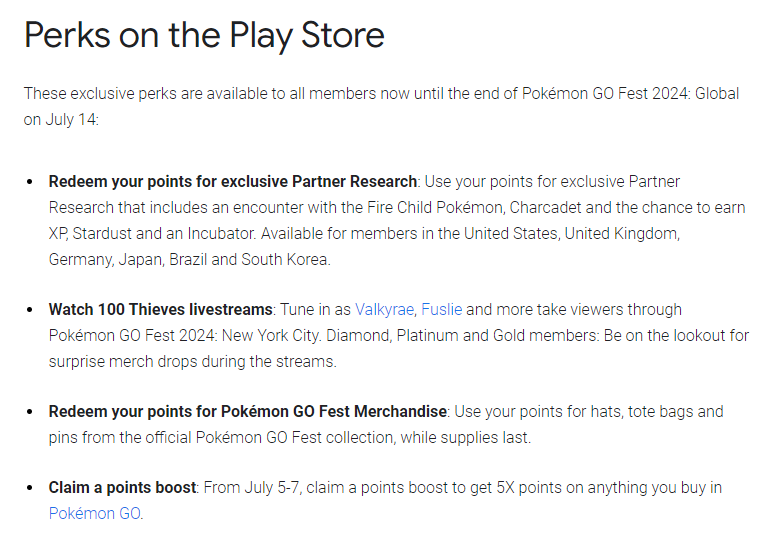Click 'Germany, Japan, Brazil and South Korea' line
The height and width of the screenshot is (548, 783).
(x=188, y=259)
